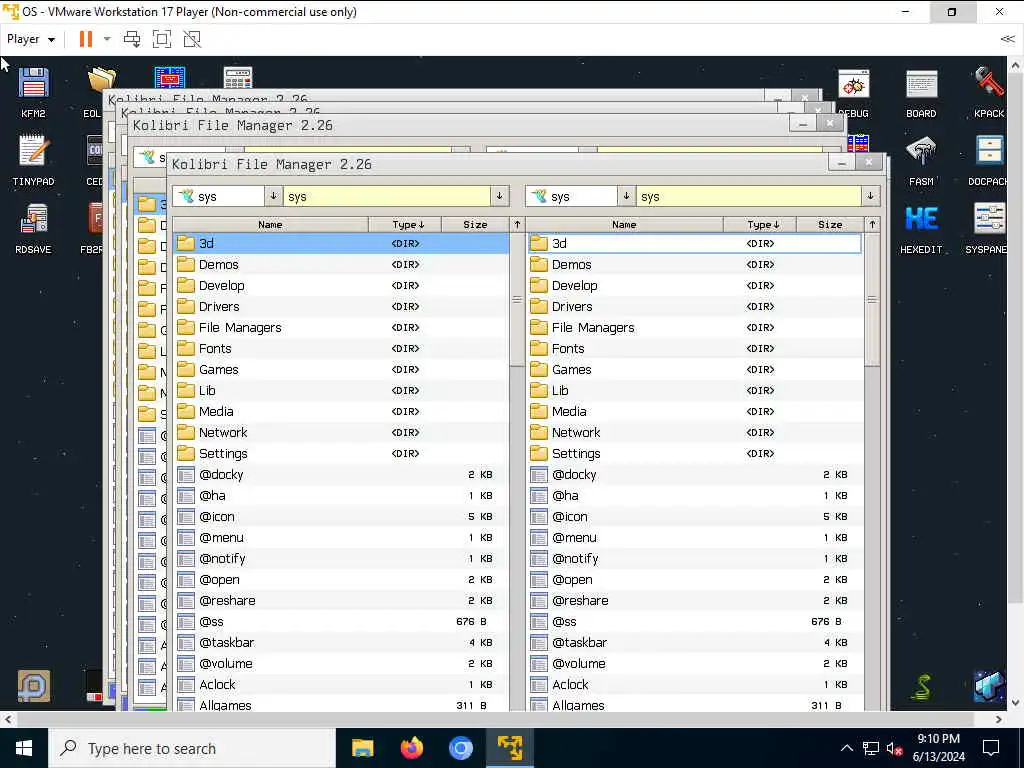1024x768 pixels.
Task: Open Windows Start menu
Action: [24, 748]
